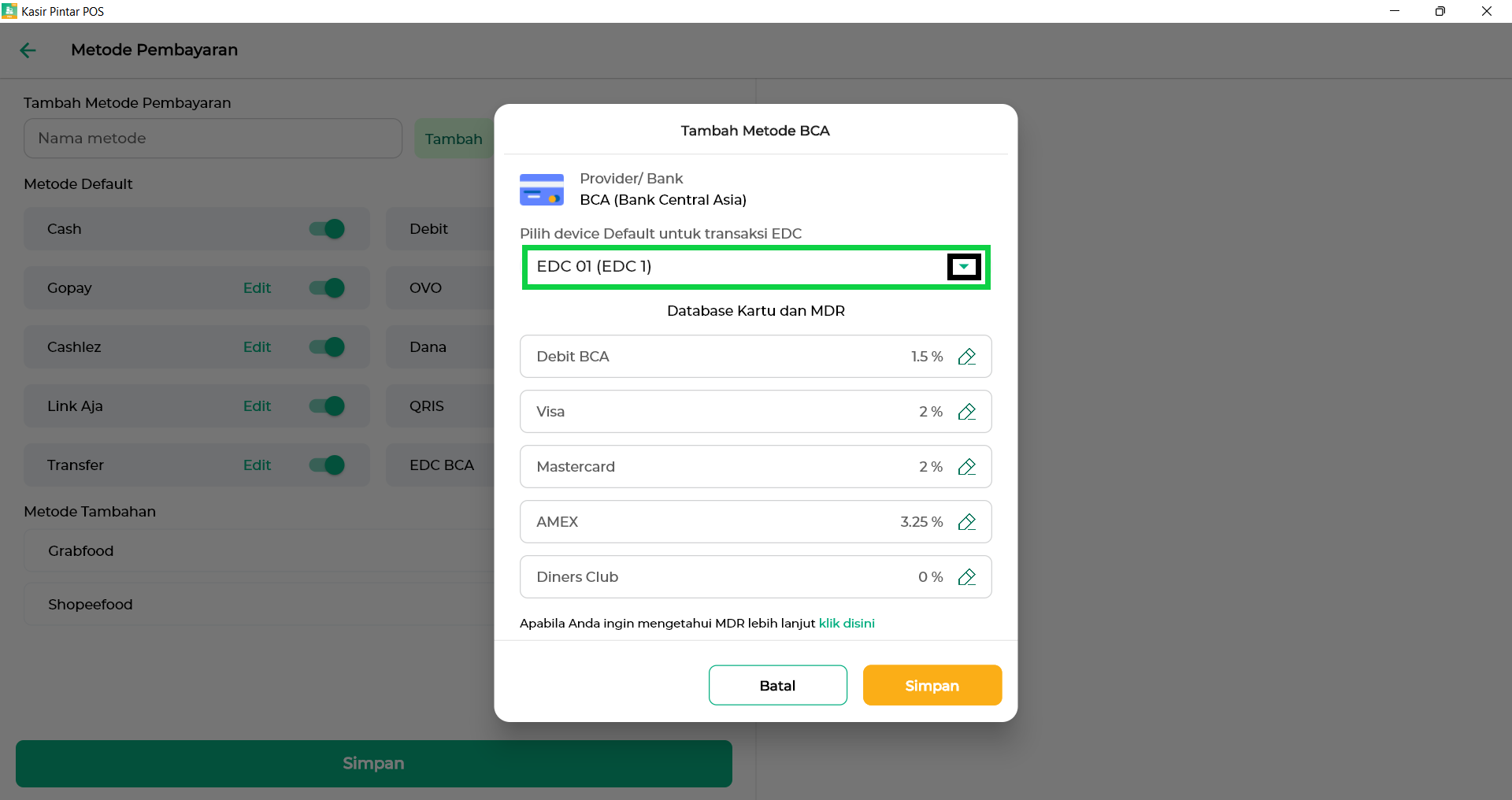Click the Diners Club 0 % value
The width and height of the screenshot is (1512, 800).
tap(931, 577)
